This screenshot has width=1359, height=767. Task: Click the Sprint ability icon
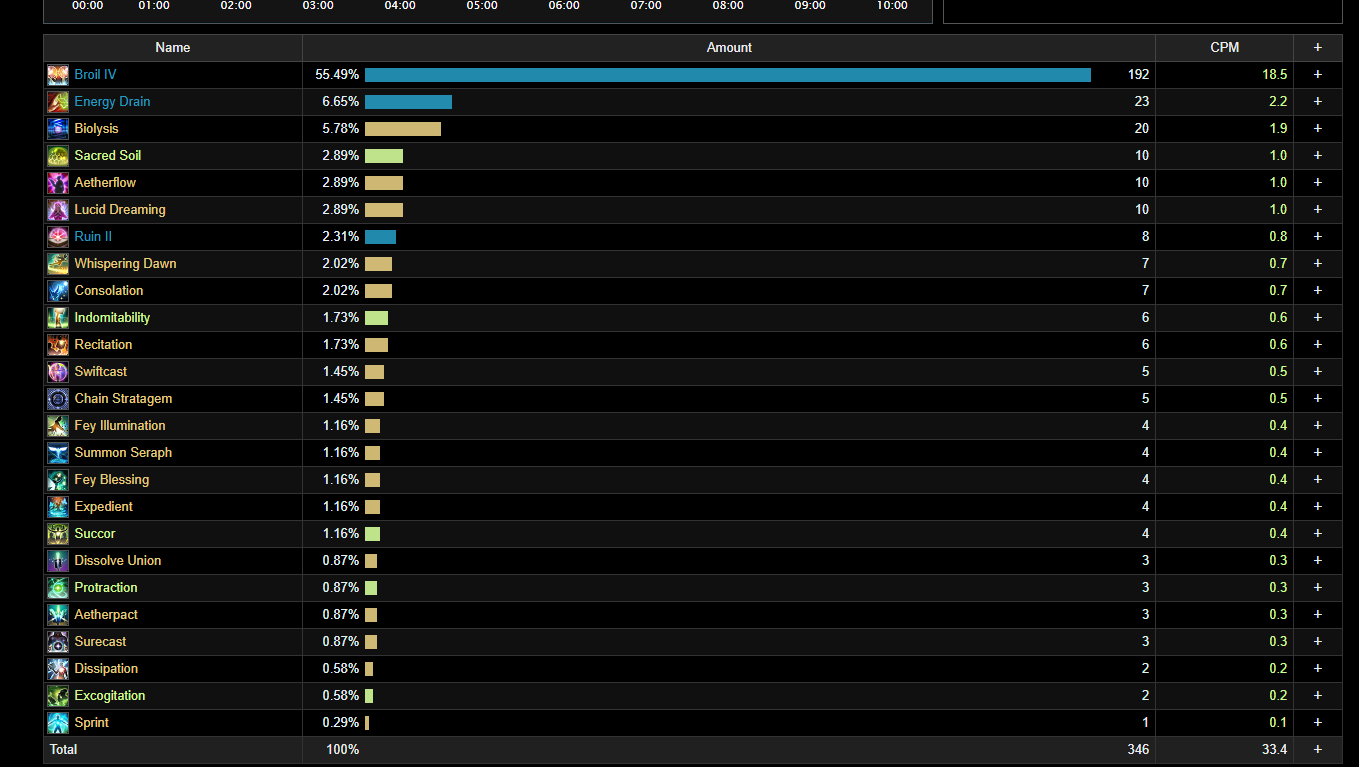pyautogui.click(x=58, y=723)
